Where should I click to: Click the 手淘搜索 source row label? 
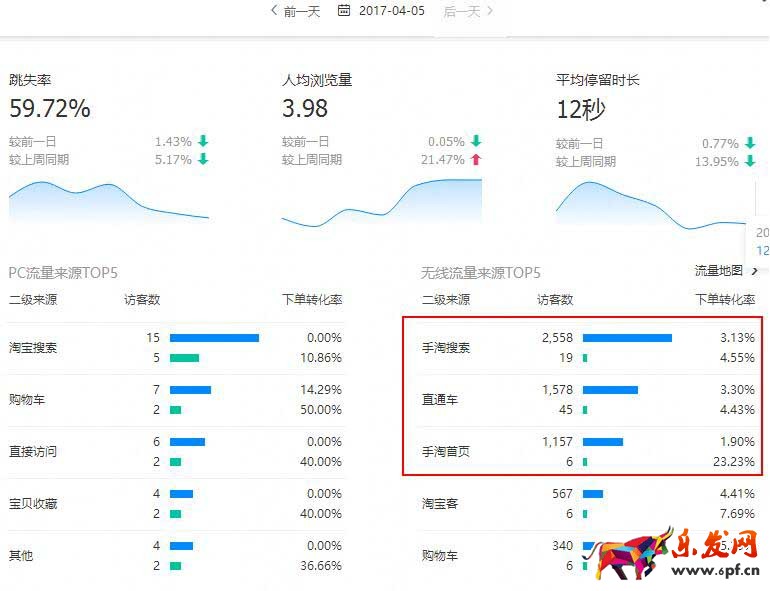click(x=446, y=348)
